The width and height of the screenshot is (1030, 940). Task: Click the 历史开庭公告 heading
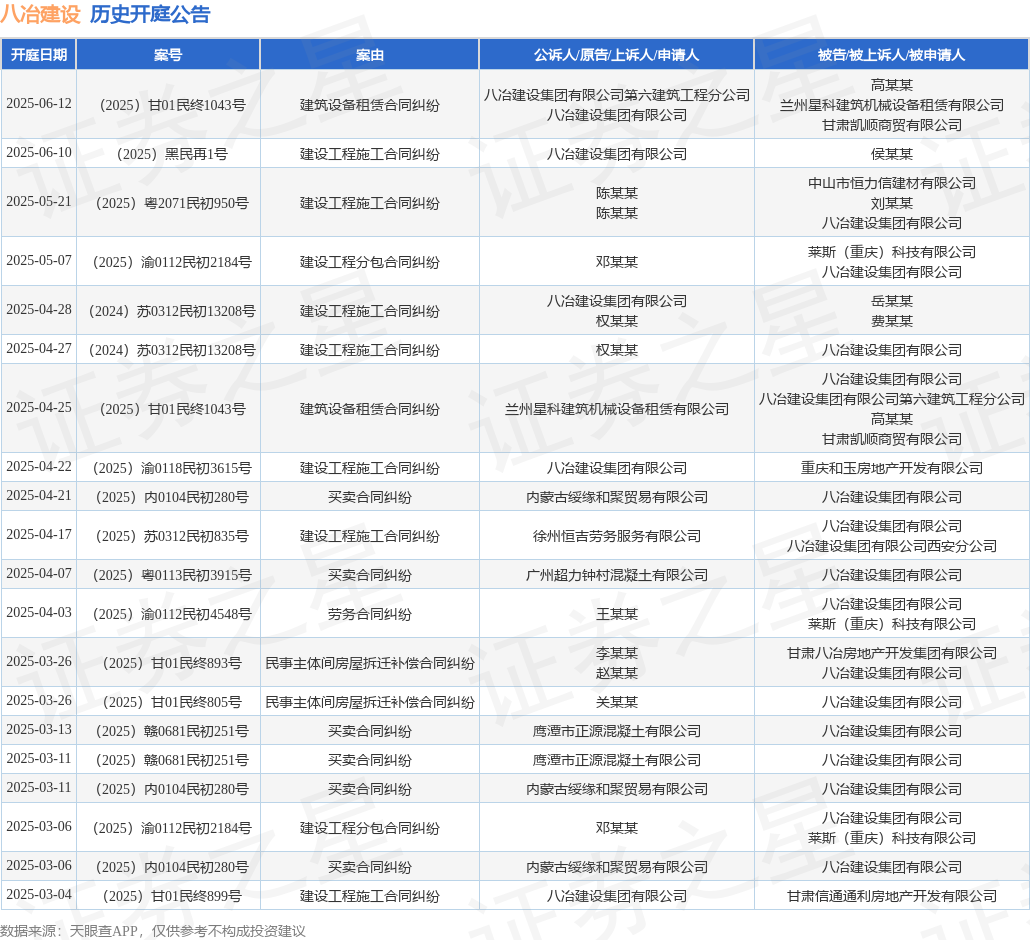(x=150, y=14)
